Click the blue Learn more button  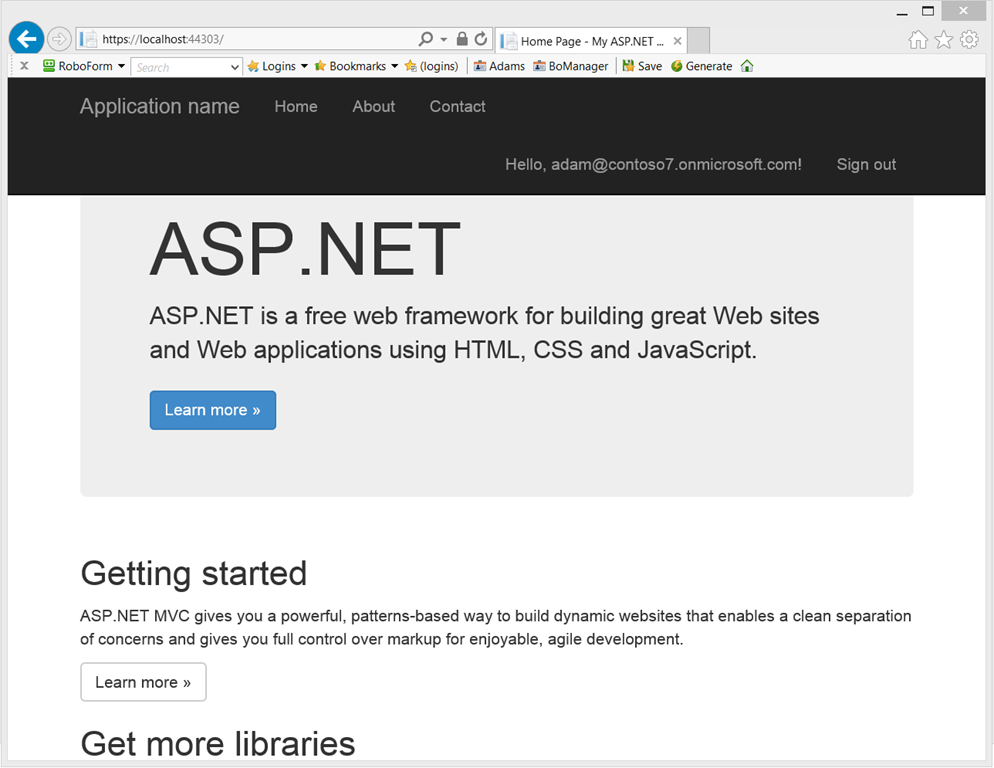(x=213, y=410)
